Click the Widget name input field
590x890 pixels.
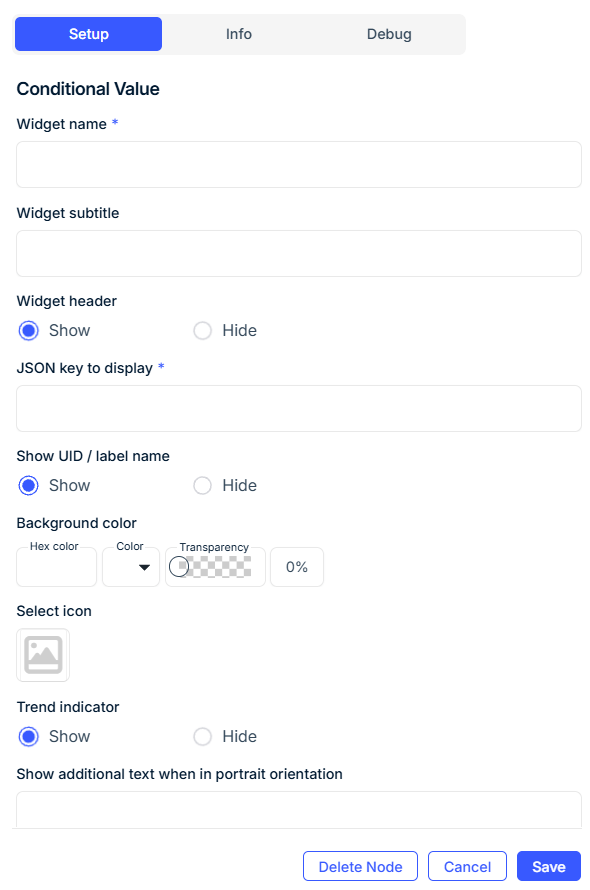coord(298,164)
